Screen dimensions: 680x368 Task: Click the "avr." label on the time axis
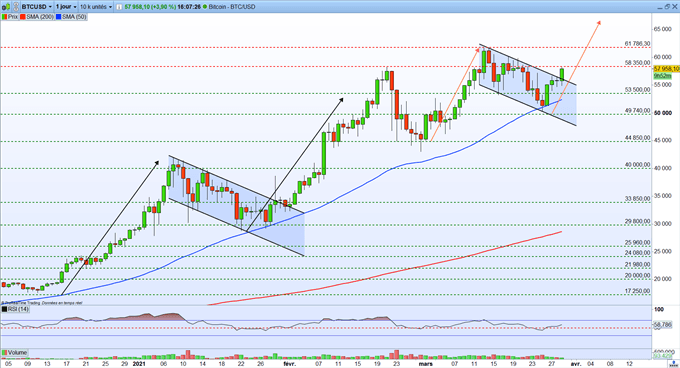[x=575, y=364]
